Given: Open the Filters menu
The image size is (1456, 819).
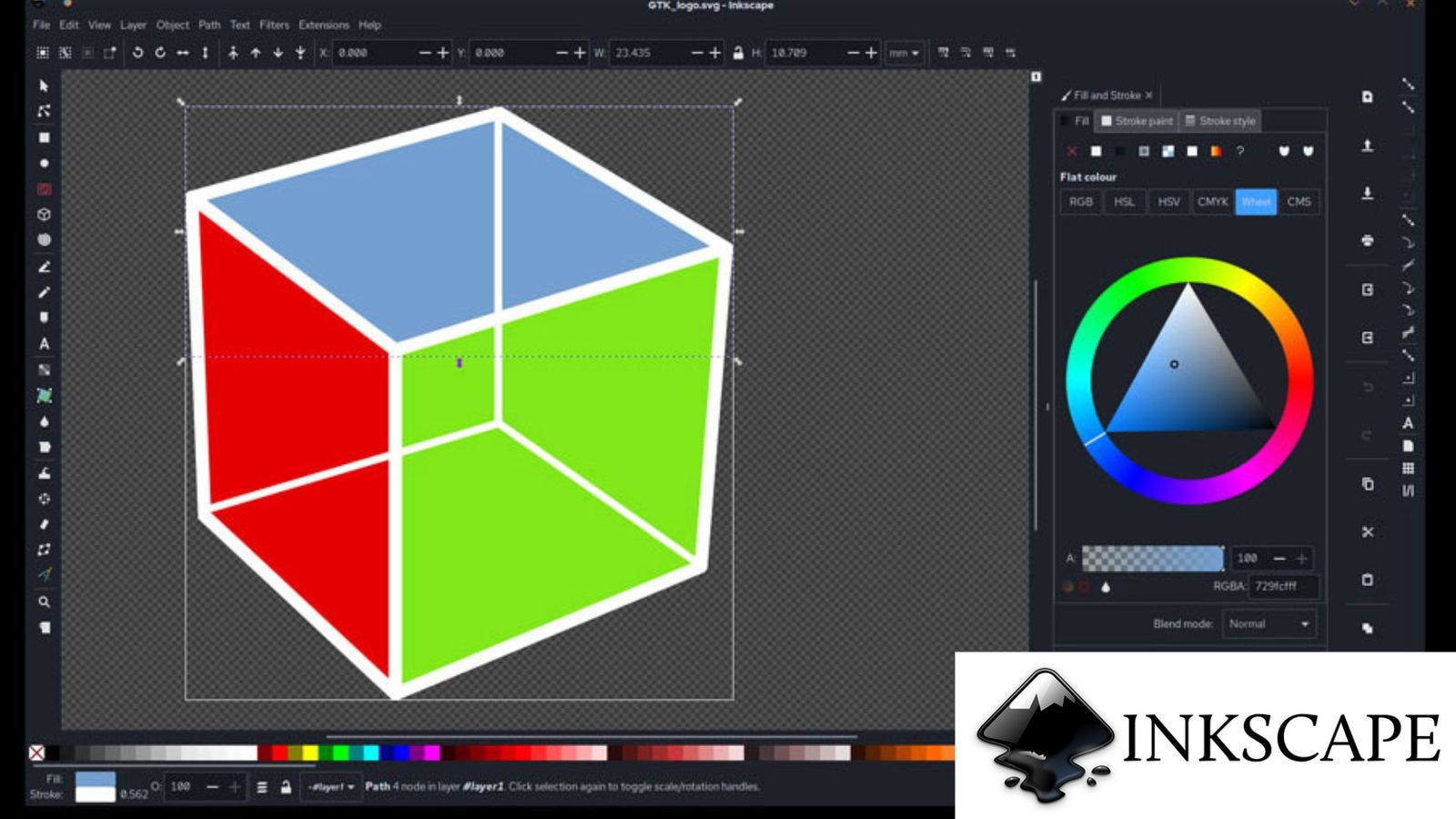Looking at the screenshot, I should pos(274,25).
